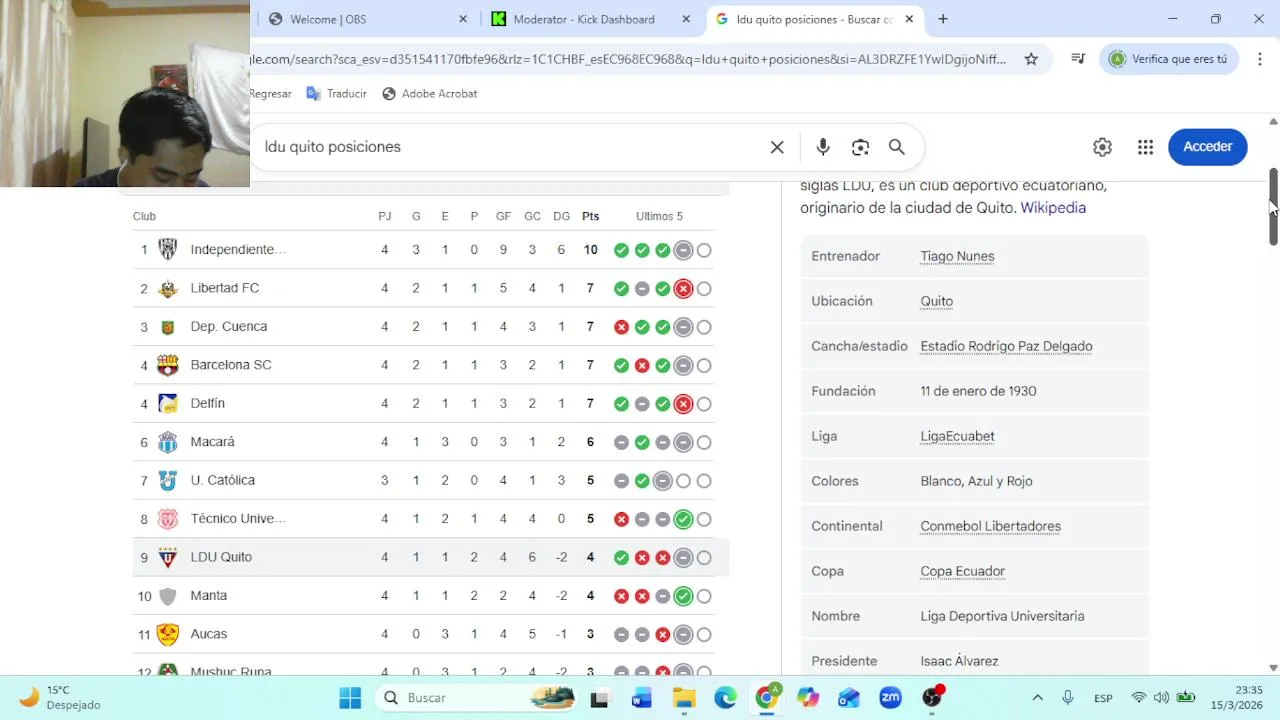Click Técnico Unive... team name

click(x=238, y=519)
